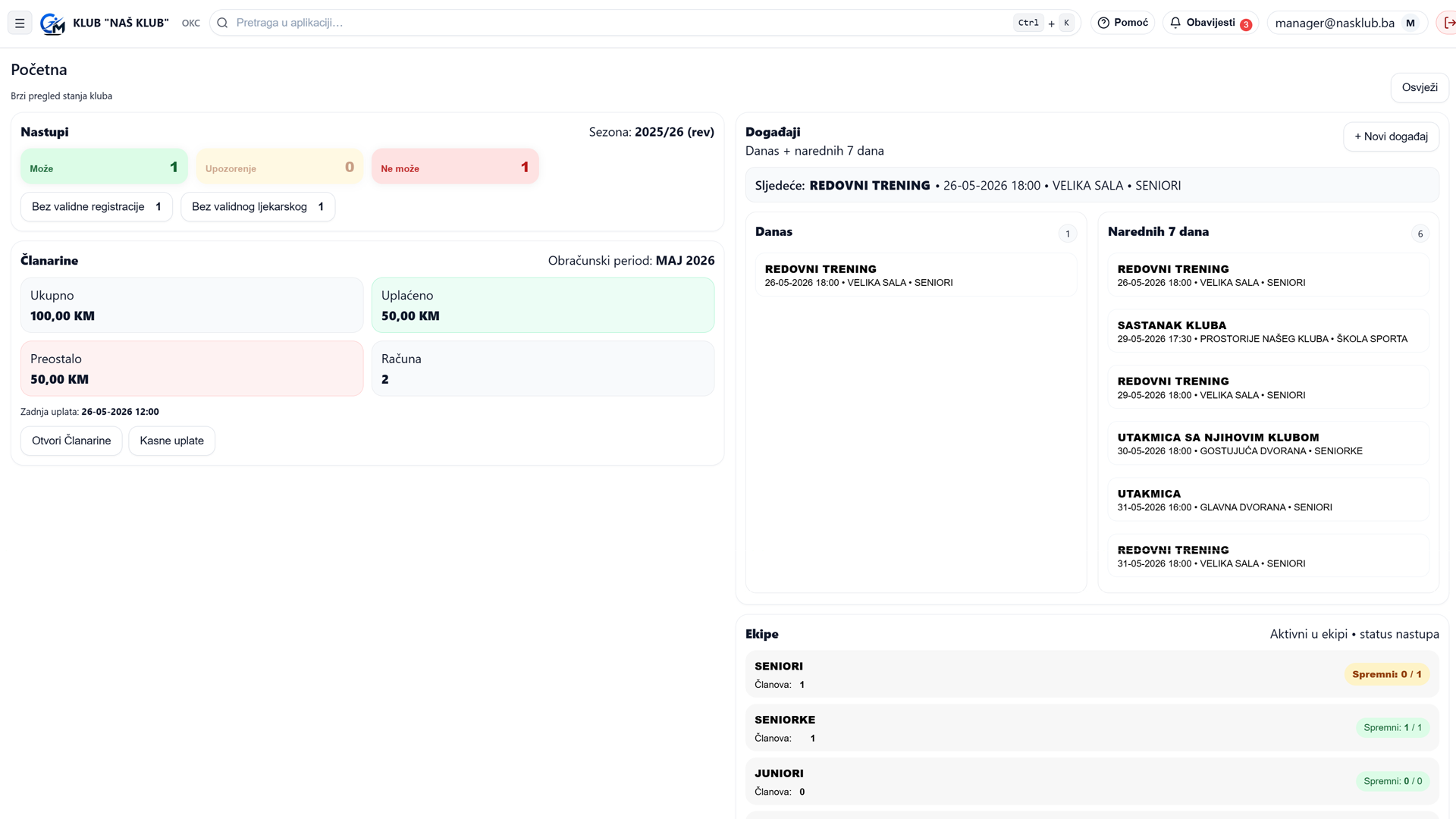Click the club logo icon
Image resolution: width=1456 pixels, height=819 pixels.
pos(52,24)
